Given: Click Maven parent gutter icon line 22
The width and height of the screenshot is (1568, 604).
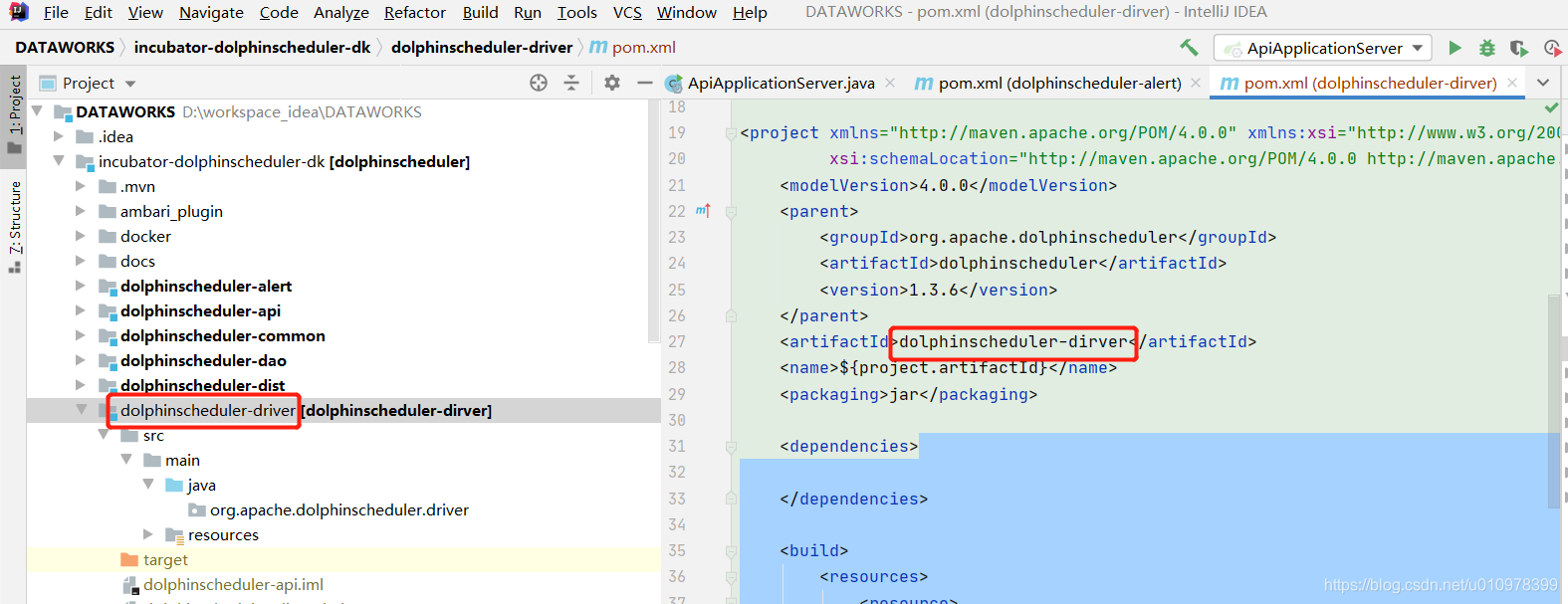Looking at the screenshot, I should coord(703,211).
